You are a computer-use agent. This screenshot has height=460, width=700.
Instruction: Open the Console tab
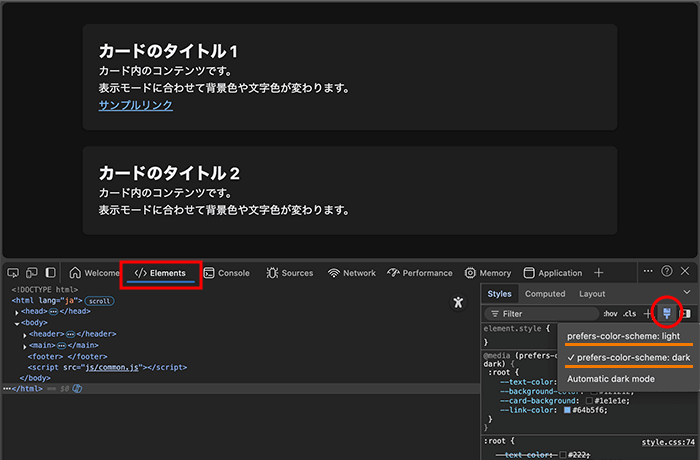(x=227, y=273)
